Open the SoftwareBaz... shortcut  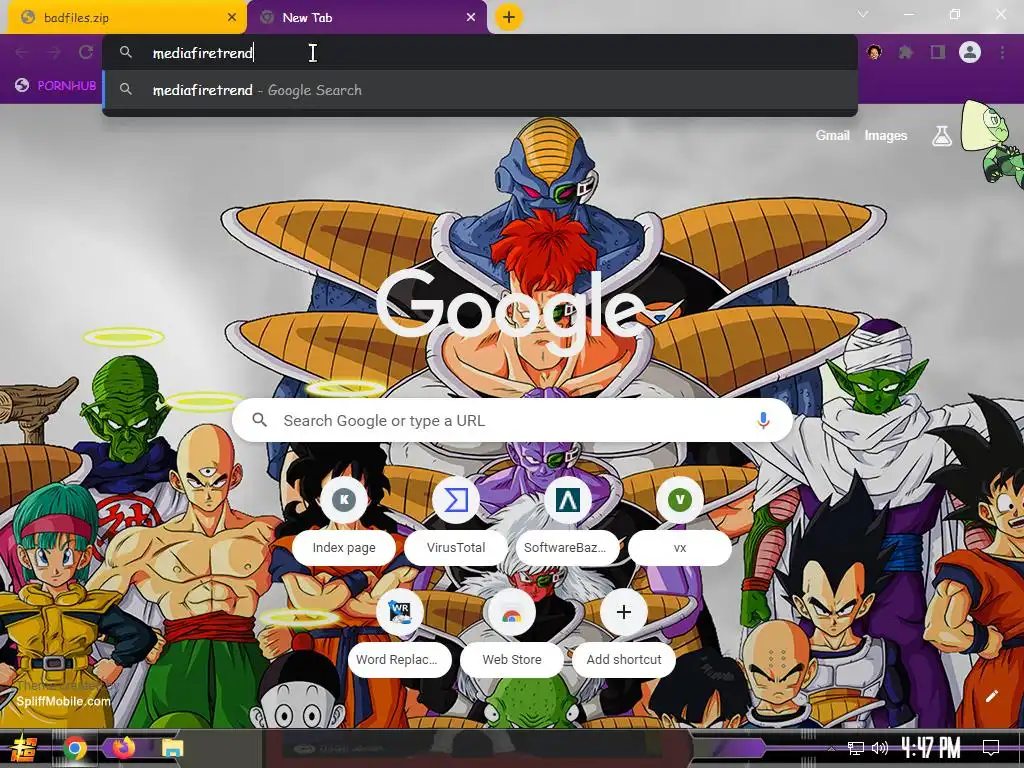tap(568, 519)
